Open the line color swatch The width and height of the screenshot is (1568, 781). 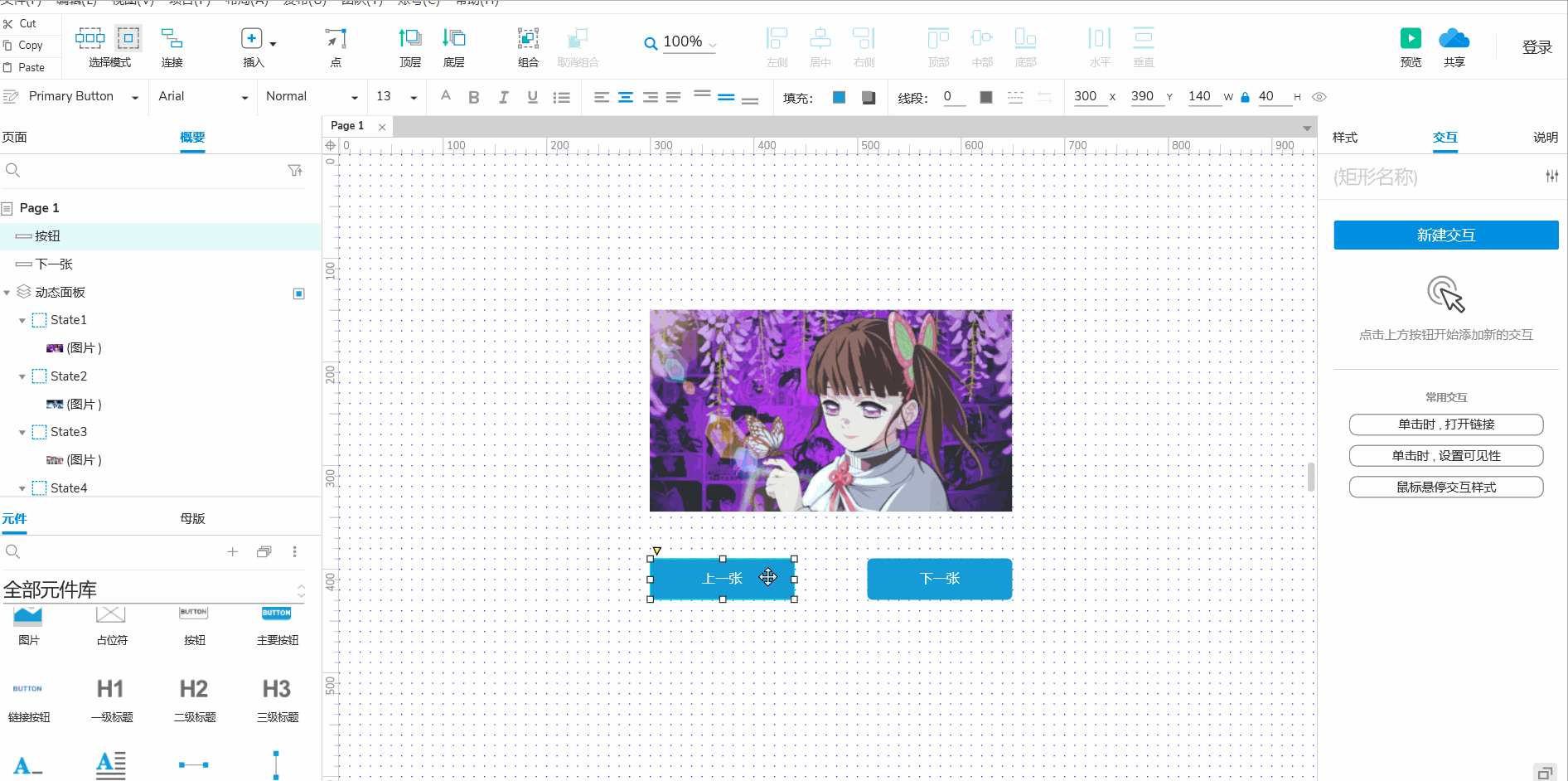click(x=986, y=98)
